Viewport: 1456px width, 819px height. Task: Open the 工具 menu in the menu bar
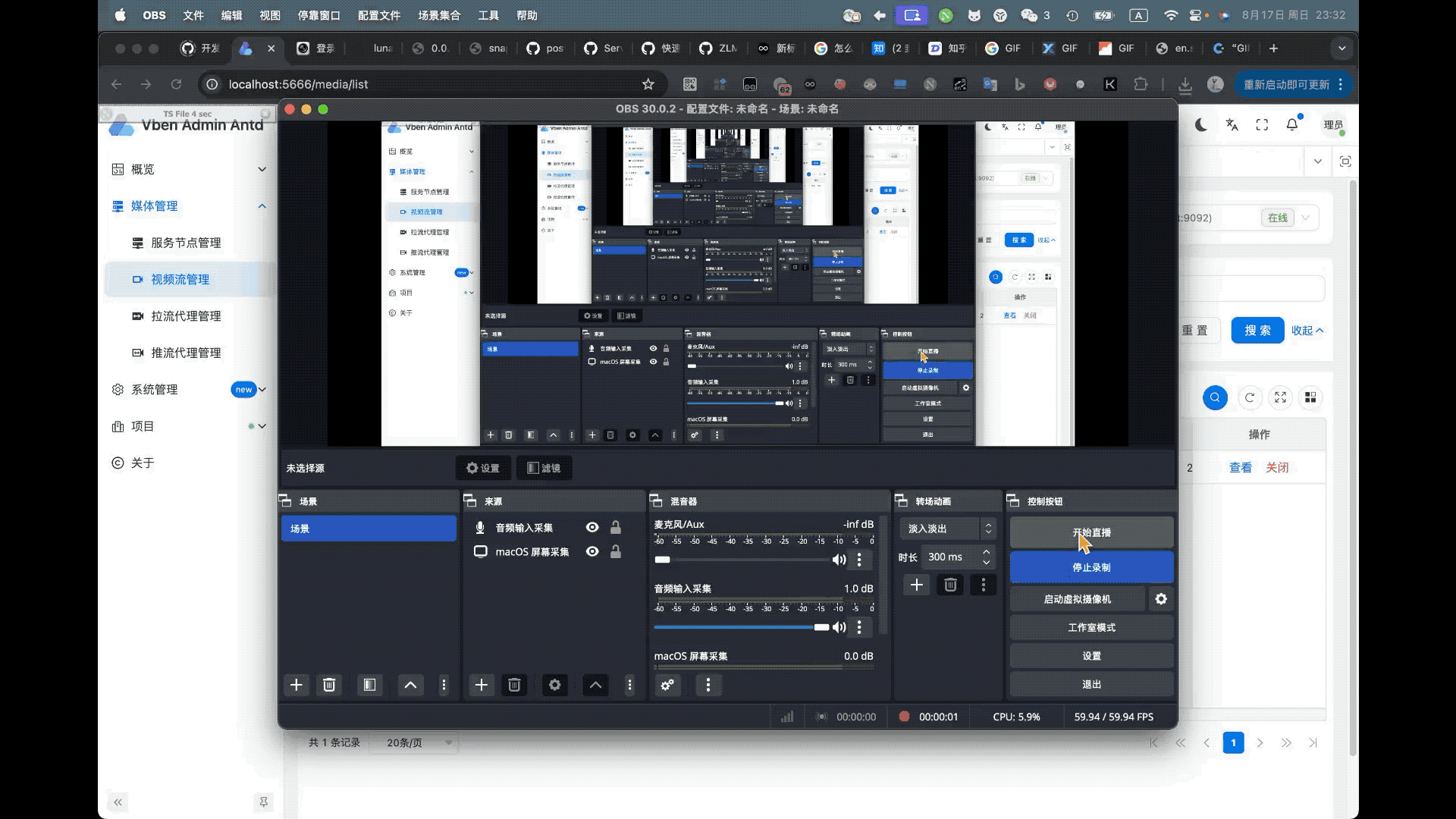[488, 15]
